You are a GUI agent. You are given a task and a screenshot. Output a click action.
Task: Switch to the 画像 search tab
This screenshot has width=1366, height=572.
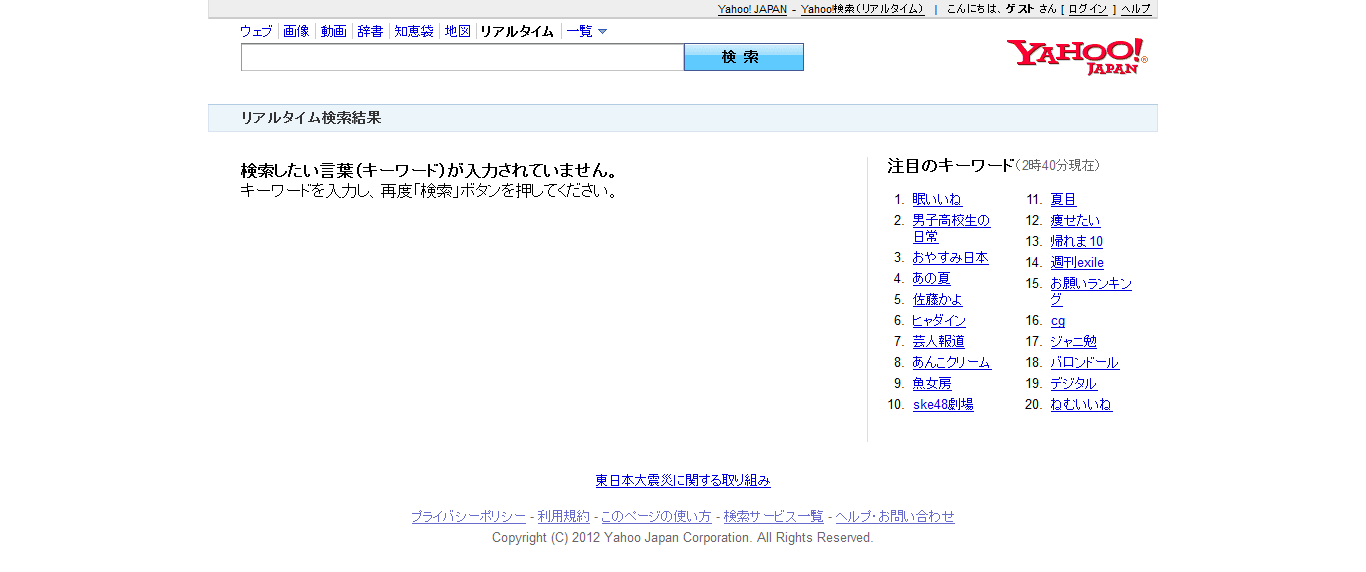[296, 31]
